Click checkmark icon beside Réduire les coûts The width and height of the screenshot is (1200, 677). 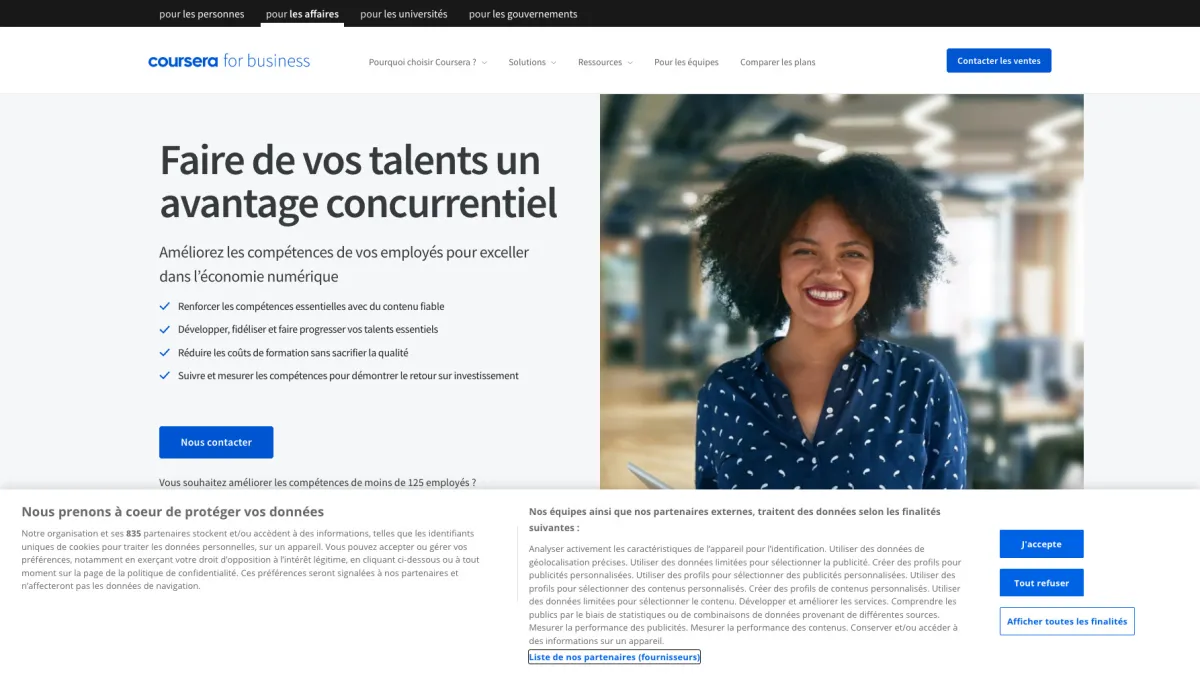[x=165, y=352]
